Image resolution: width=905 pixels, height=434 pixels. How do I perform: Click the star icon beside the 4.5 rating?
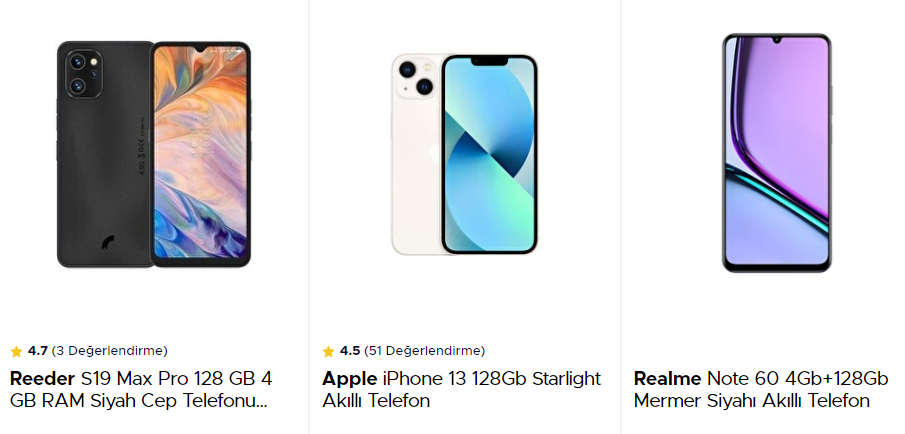[x=328, y=351]
